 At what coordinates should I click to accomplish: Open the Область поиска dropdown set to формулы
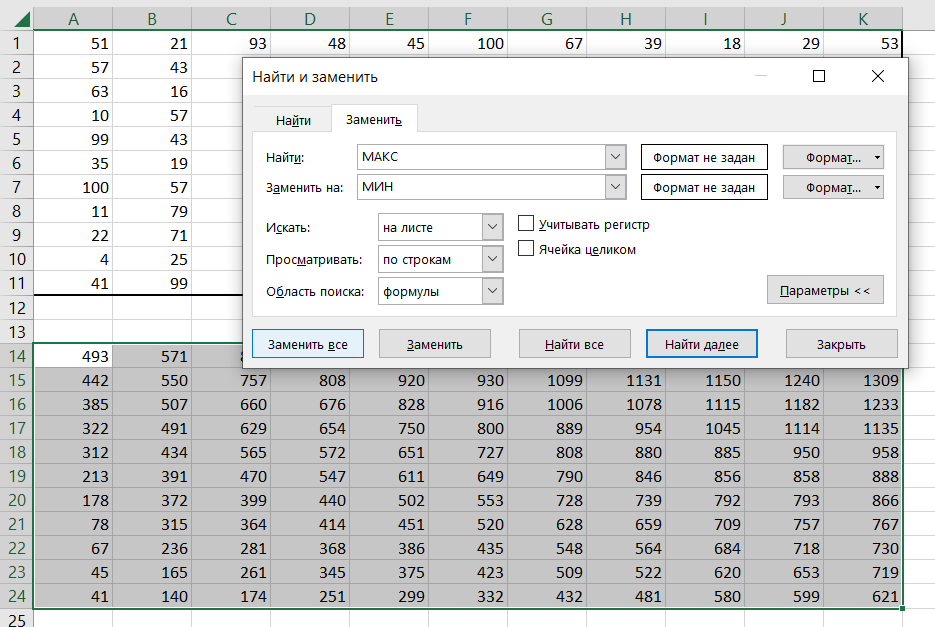click(440, 291)
